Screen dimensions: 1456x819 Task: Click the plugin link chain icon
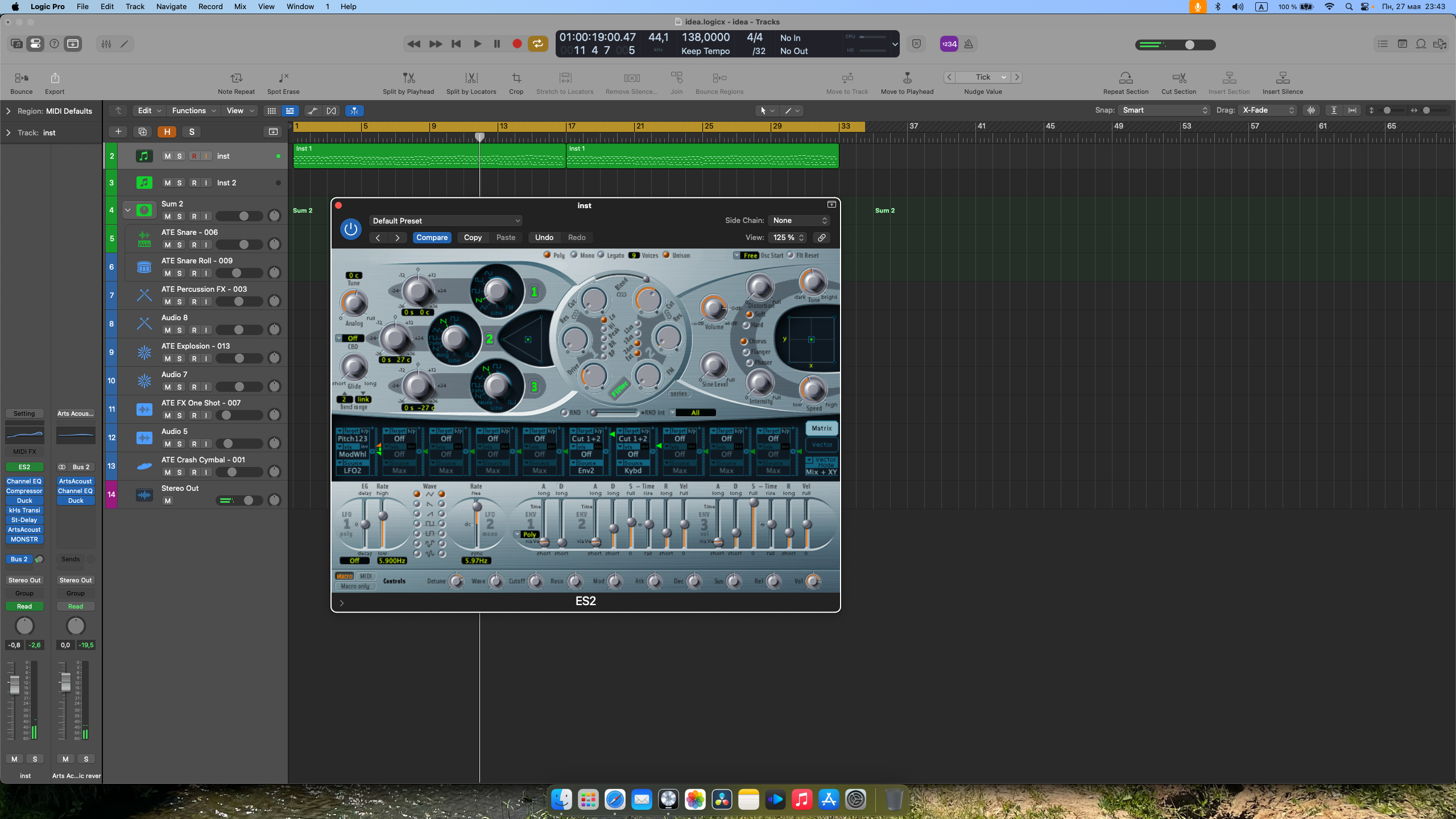point(822,238)
